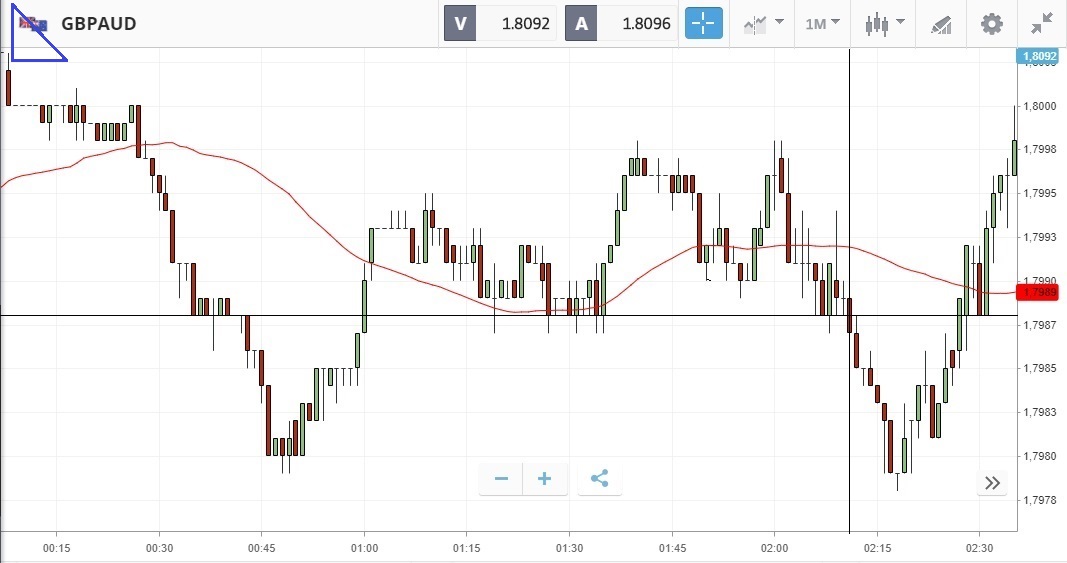Click the GBPAUD flag icon

point(33,25)
